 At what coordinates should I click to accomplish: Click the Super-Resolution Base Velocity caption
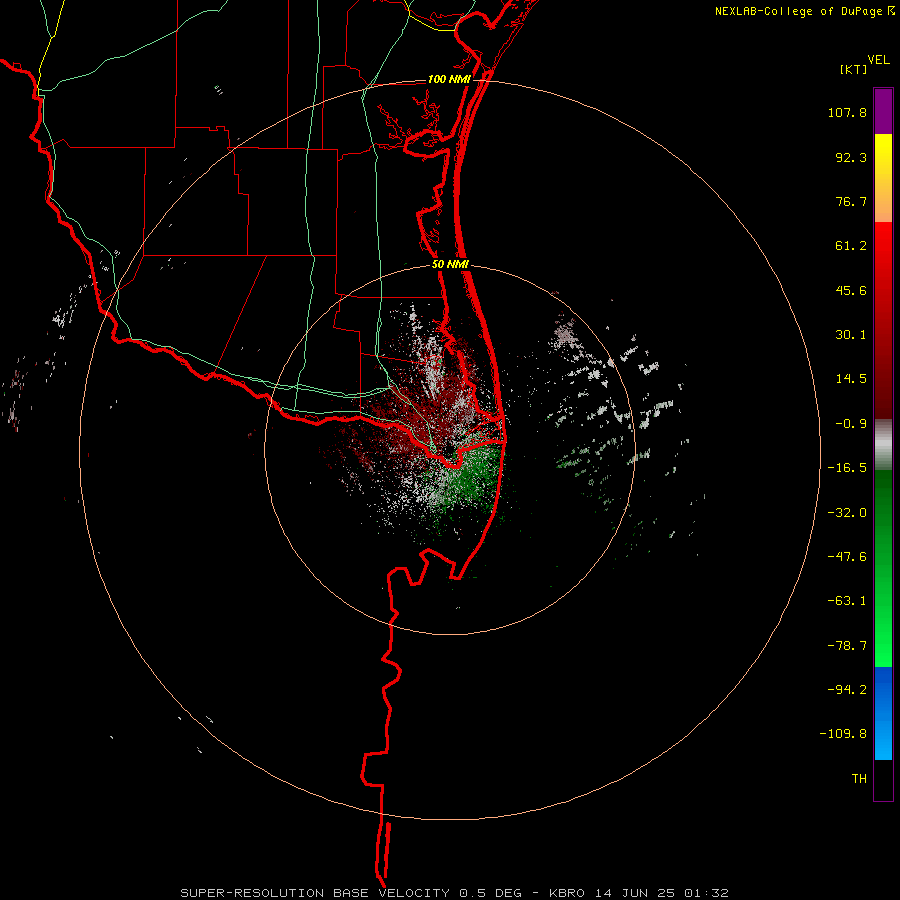[x=455, y=893]
